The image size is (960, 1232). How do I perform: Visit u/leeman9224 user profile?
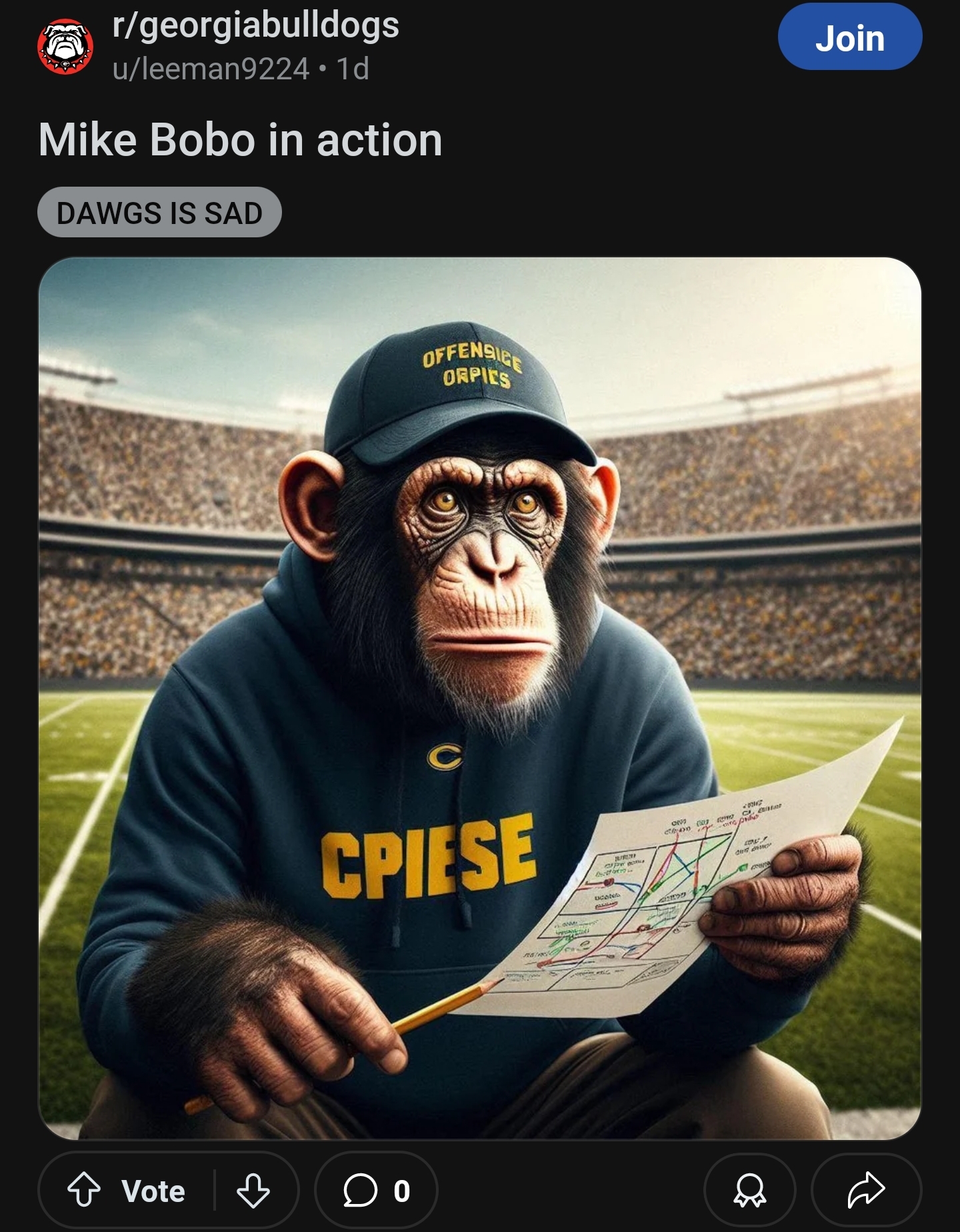click(x=211, y=69)
